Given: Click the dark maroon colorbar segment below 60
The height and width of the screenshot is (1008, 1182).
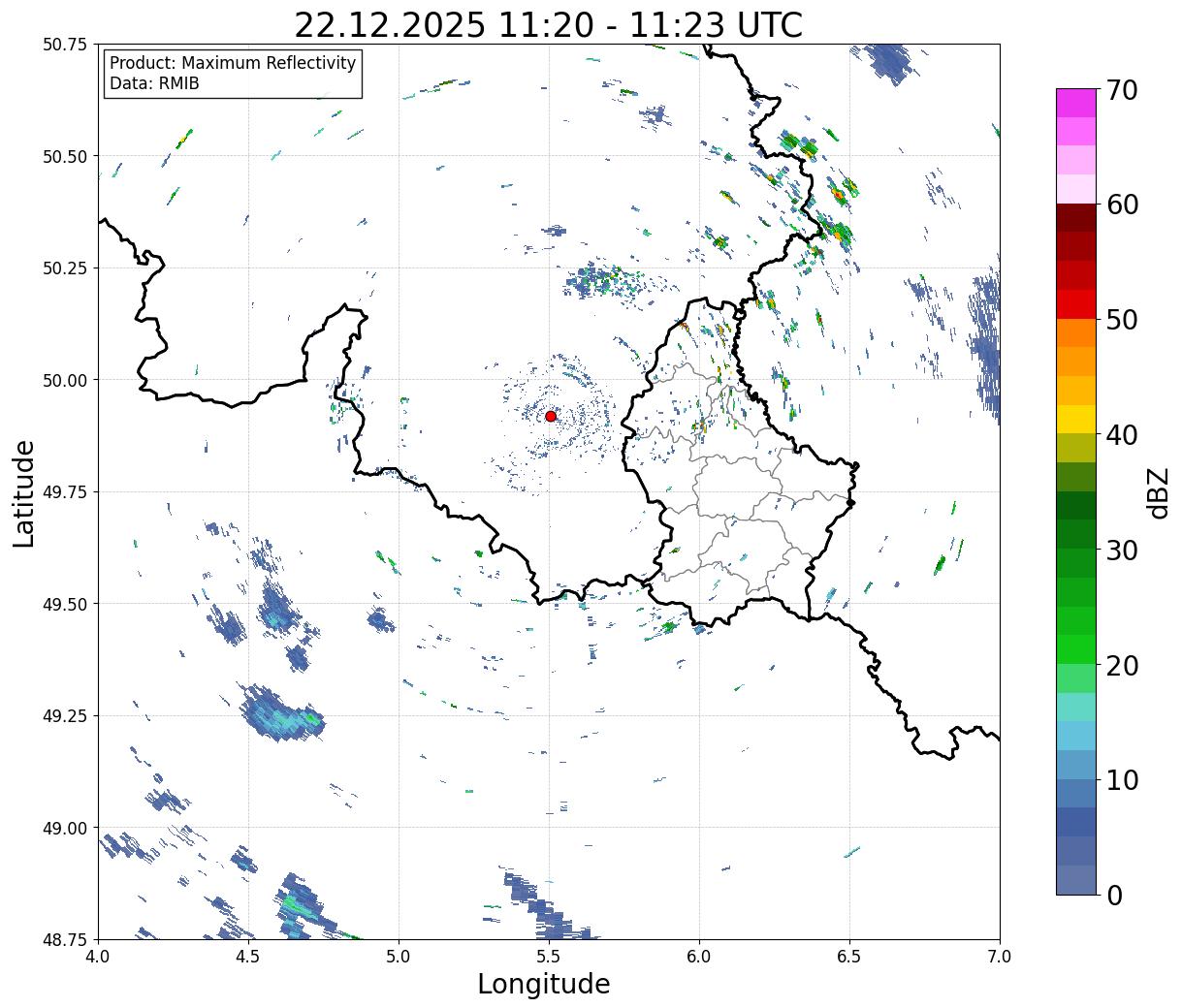Looking at the screenshot, I should point(1076,218).
